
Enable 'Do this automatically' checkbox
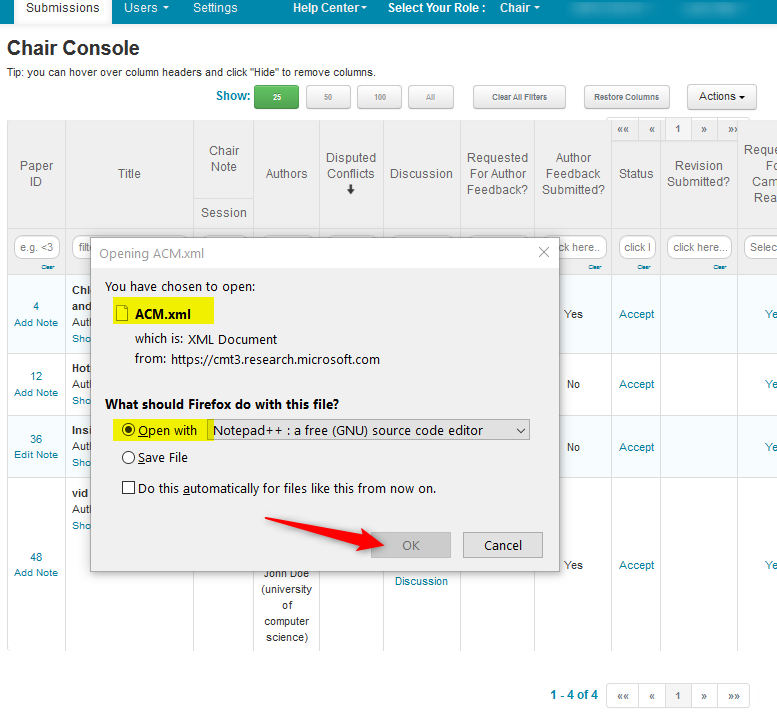128,488
